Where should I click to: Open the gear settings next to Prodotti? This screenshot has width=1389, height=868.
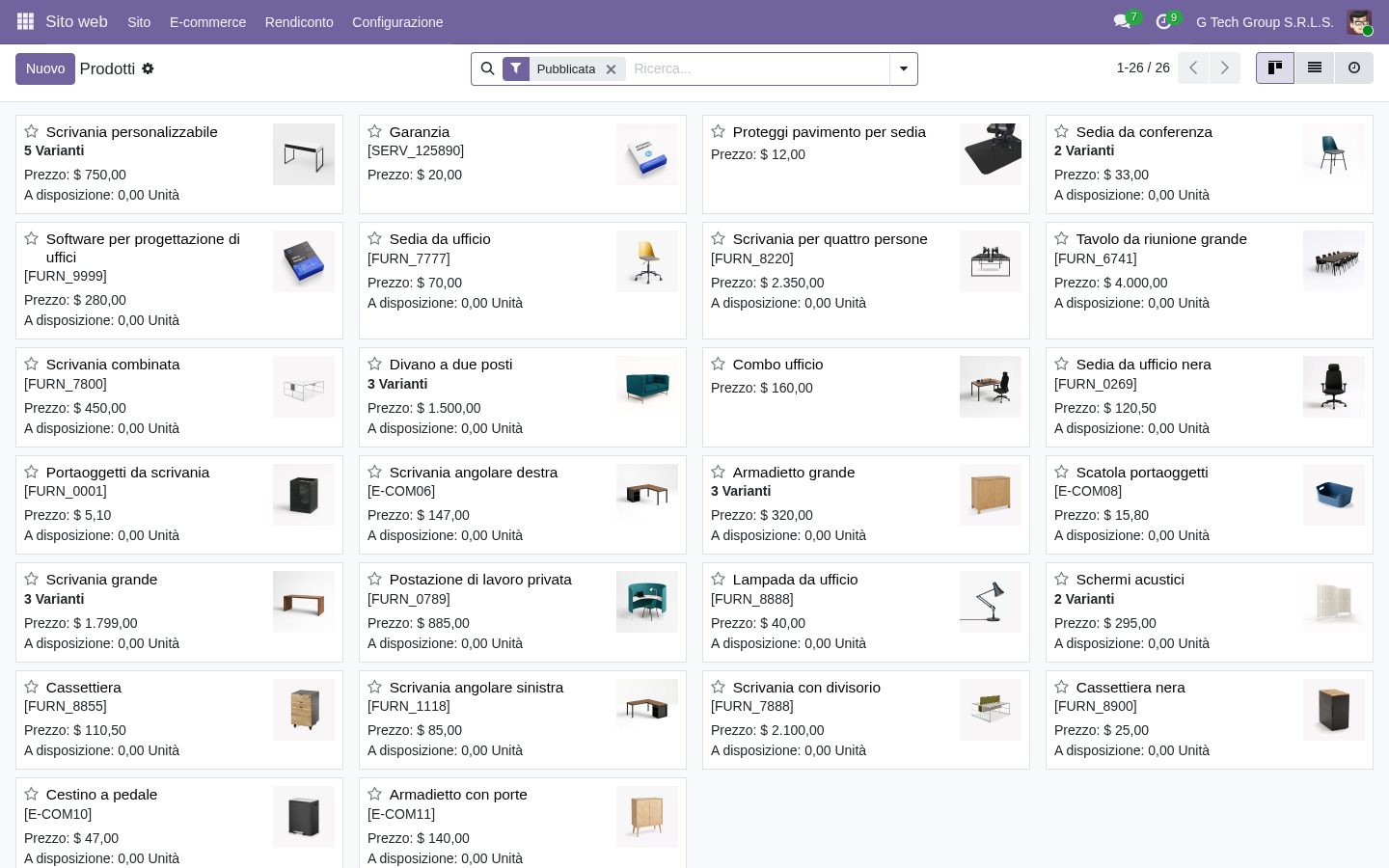tap(148, 68)
